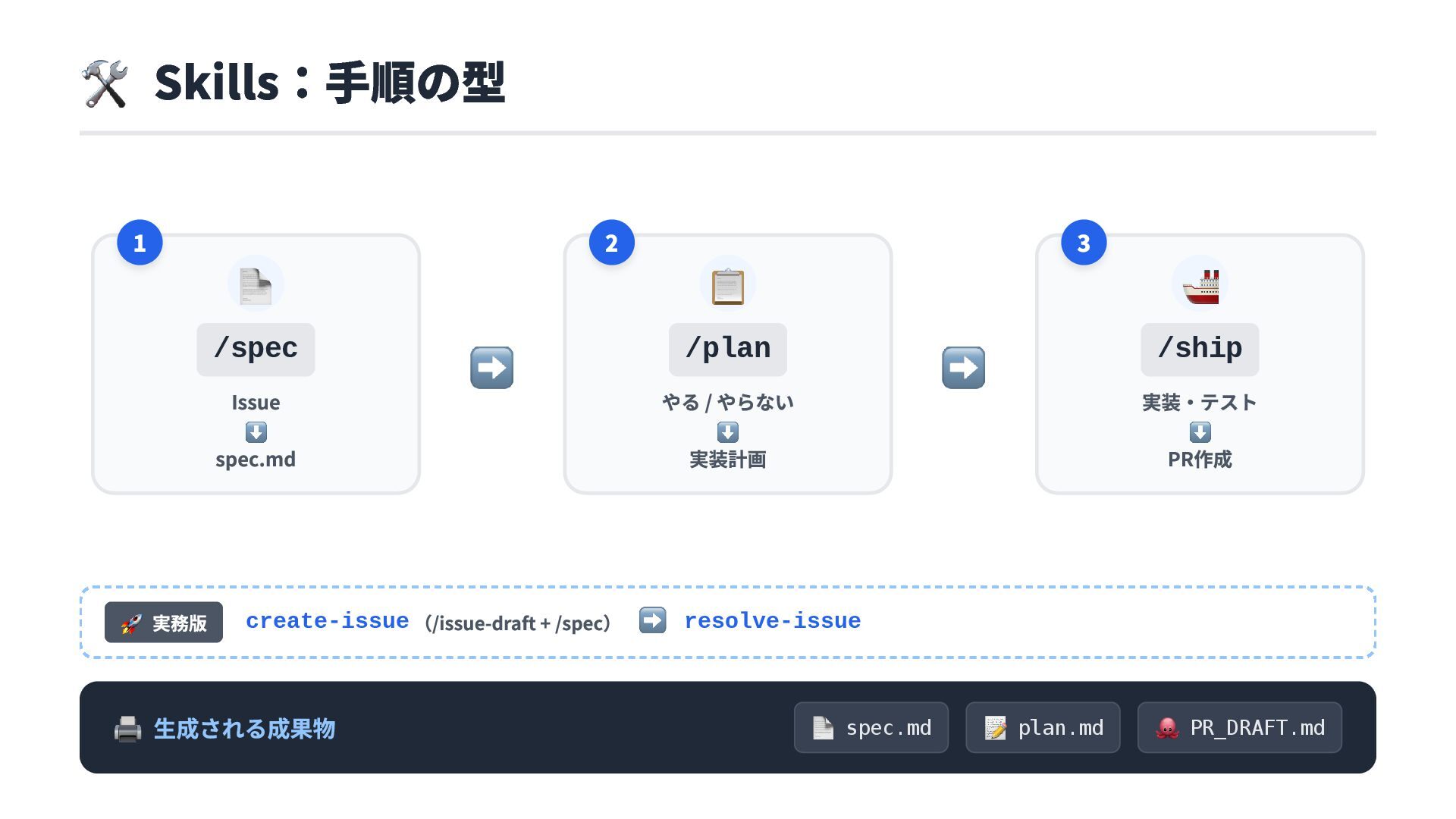Click the step 3 number badge
Screen dimensions: 1456x819
click(1083, 243)
